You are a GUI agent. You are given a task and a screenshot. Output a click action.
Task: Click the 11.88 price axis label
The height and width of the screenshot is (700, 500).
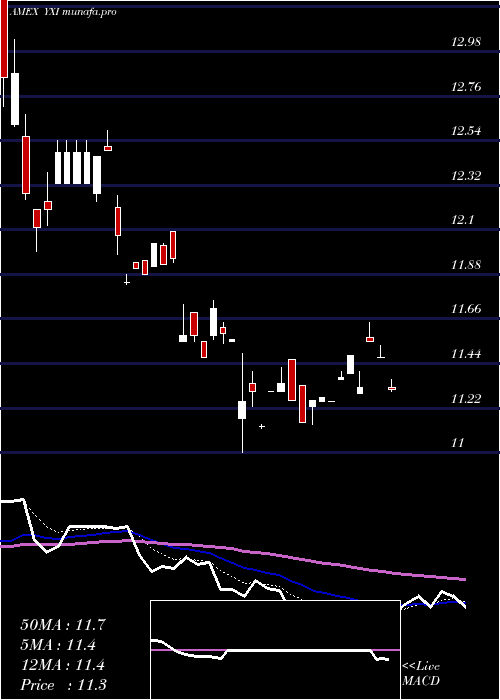tap(466, 265)
